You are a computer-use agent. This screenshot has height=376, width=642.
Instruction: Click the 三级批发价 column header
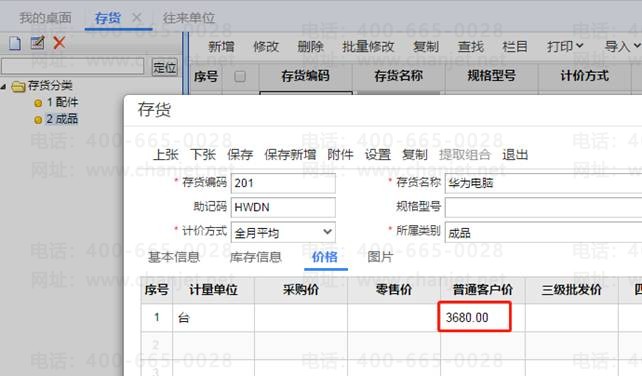coord(572,290)
